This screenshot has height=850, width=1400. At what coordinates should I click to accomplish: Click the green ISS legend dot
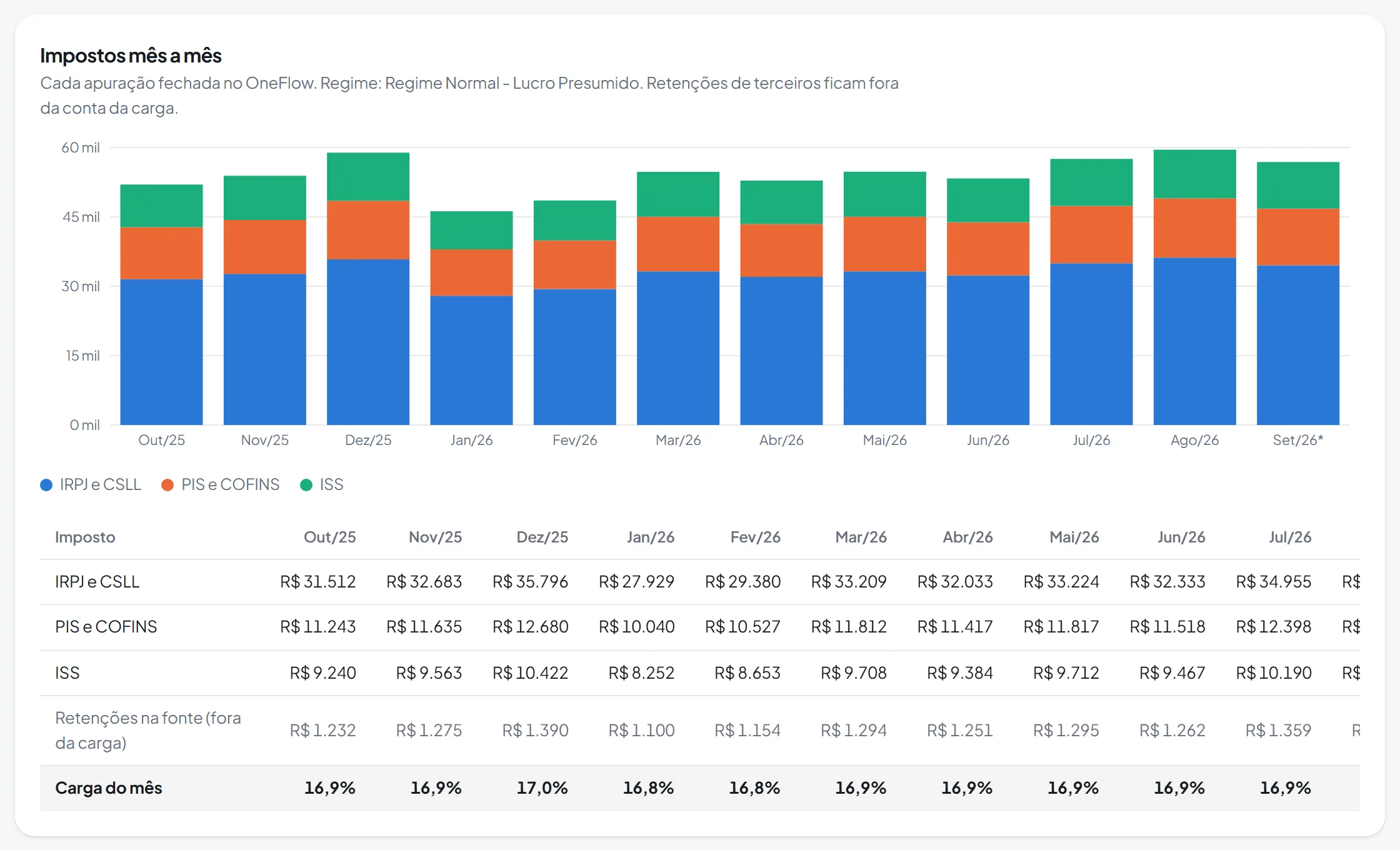[x=306, y=485]
